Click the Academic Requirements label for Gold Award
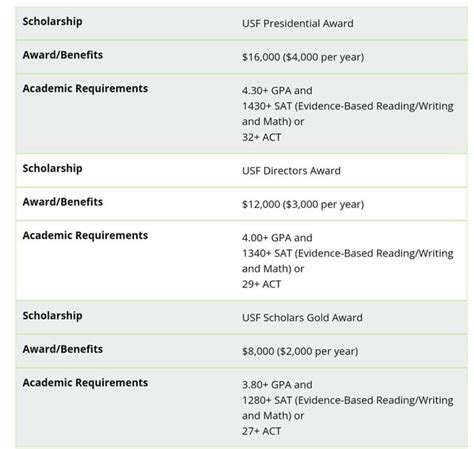474x449 pixels. (x=85, y=383)
